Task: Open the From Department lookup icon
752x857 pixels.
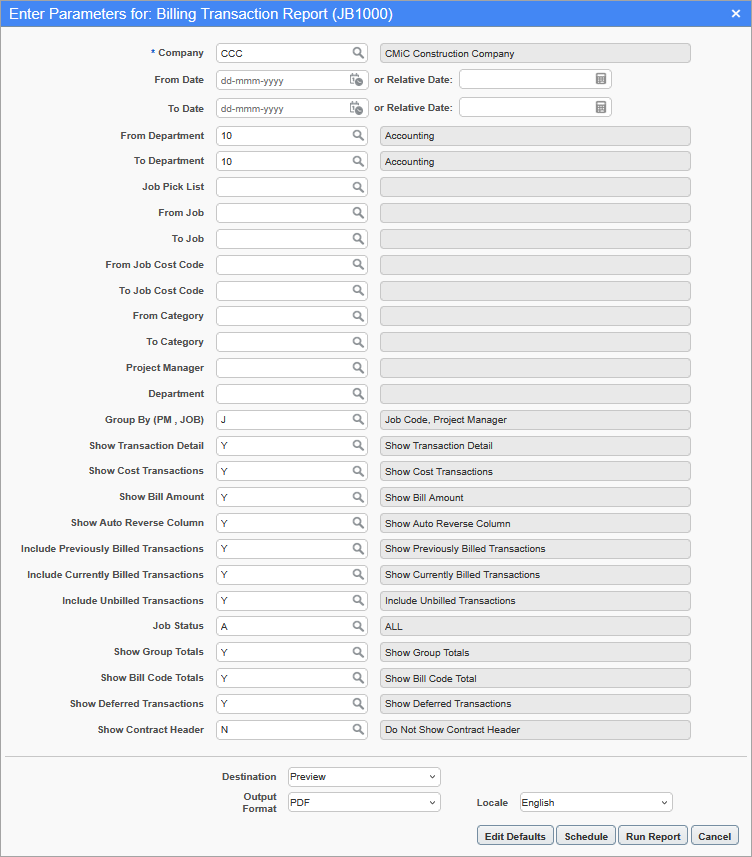Action: pyautogui.click(x=358, y=135)
